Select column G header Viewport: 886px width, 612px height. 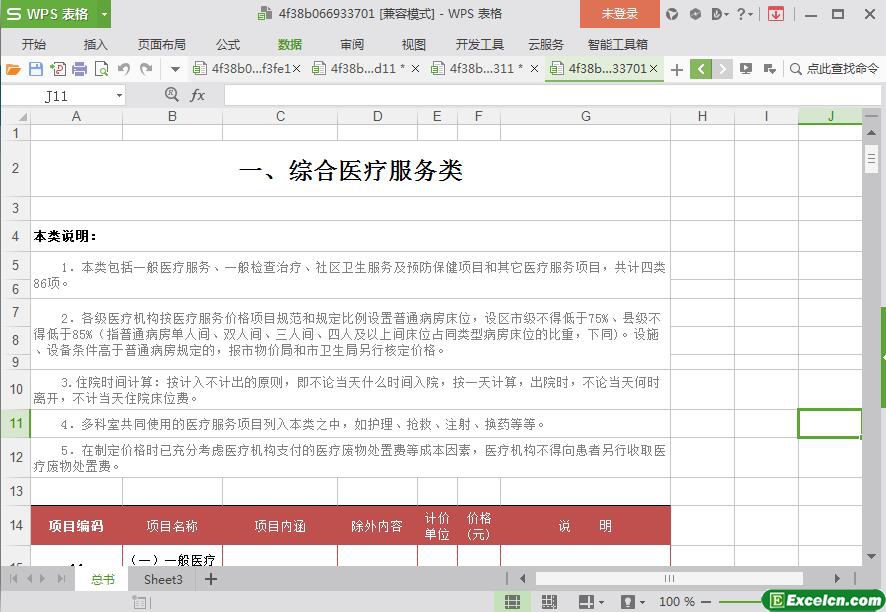pyautogui.click(x=585, y=116)
